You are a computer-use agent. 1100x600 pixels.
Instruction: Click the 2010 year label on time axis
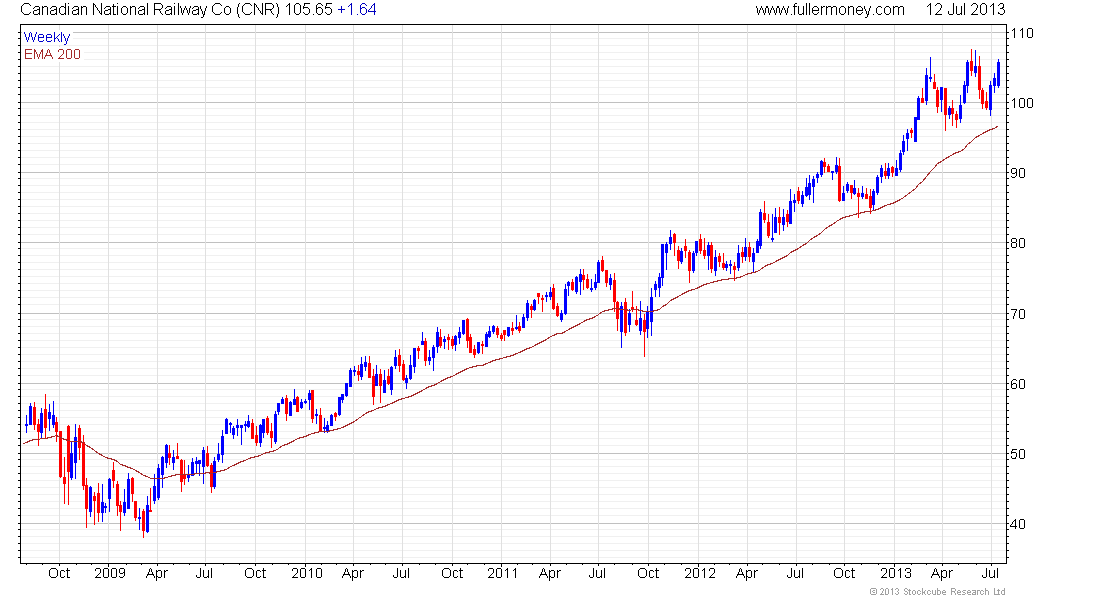click(307, 573)
